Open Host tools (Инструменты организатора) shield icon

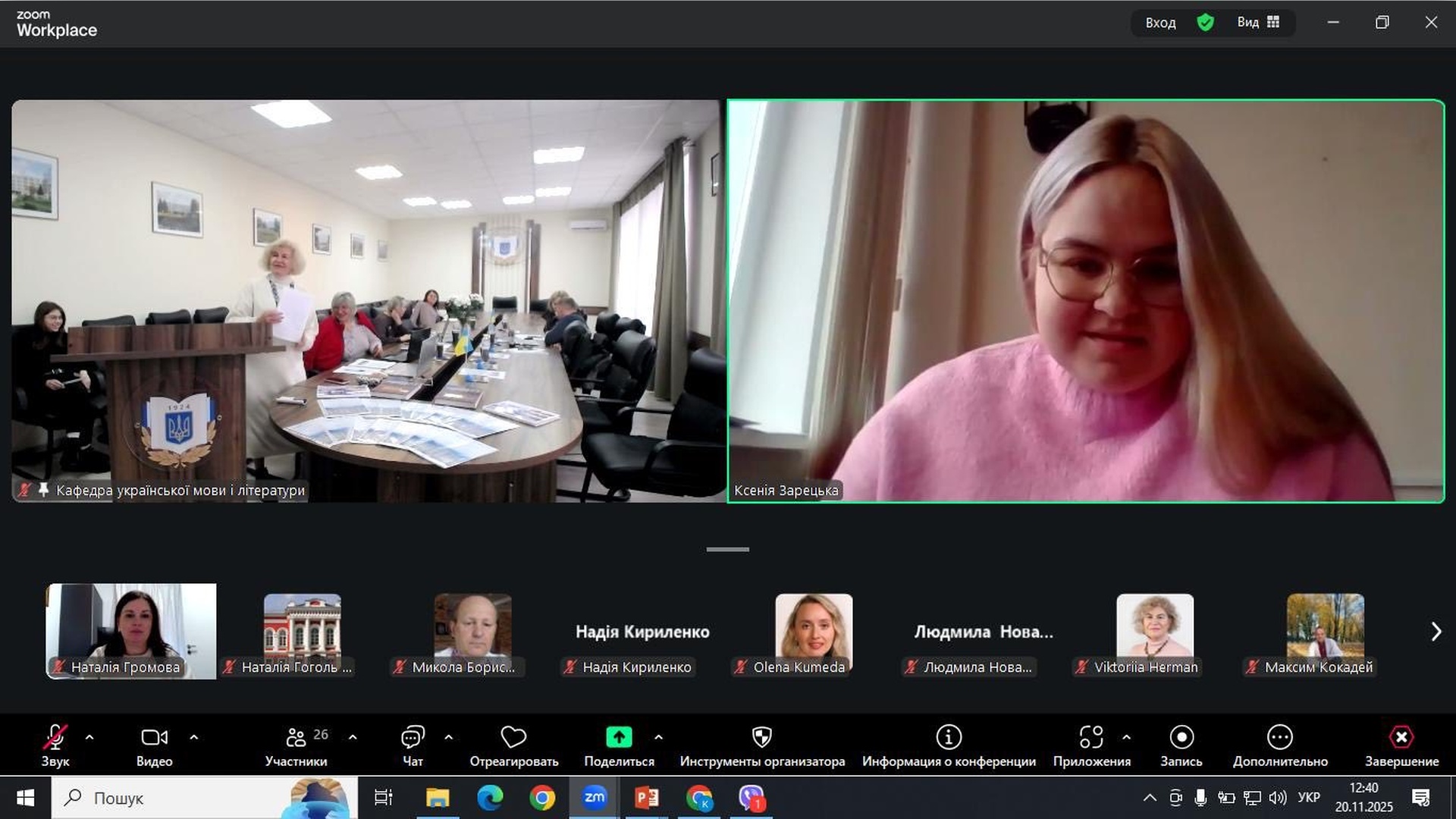pyautogui.click(x=761, y=737)
